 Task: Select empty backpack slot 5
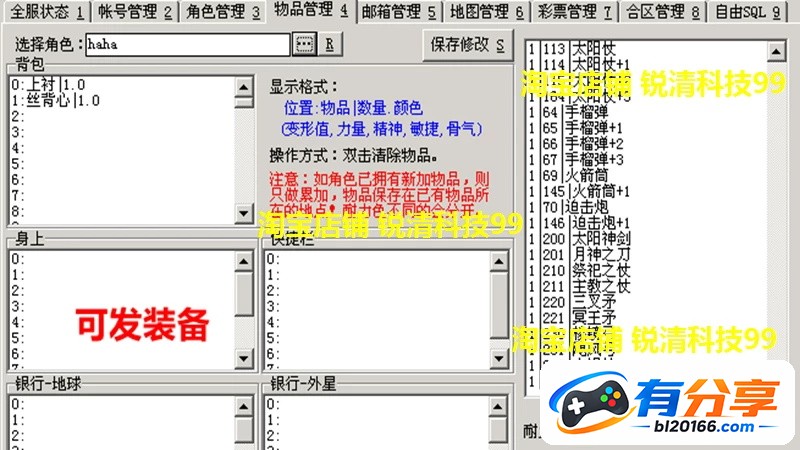pyautogui.click(x=122, y=163)
